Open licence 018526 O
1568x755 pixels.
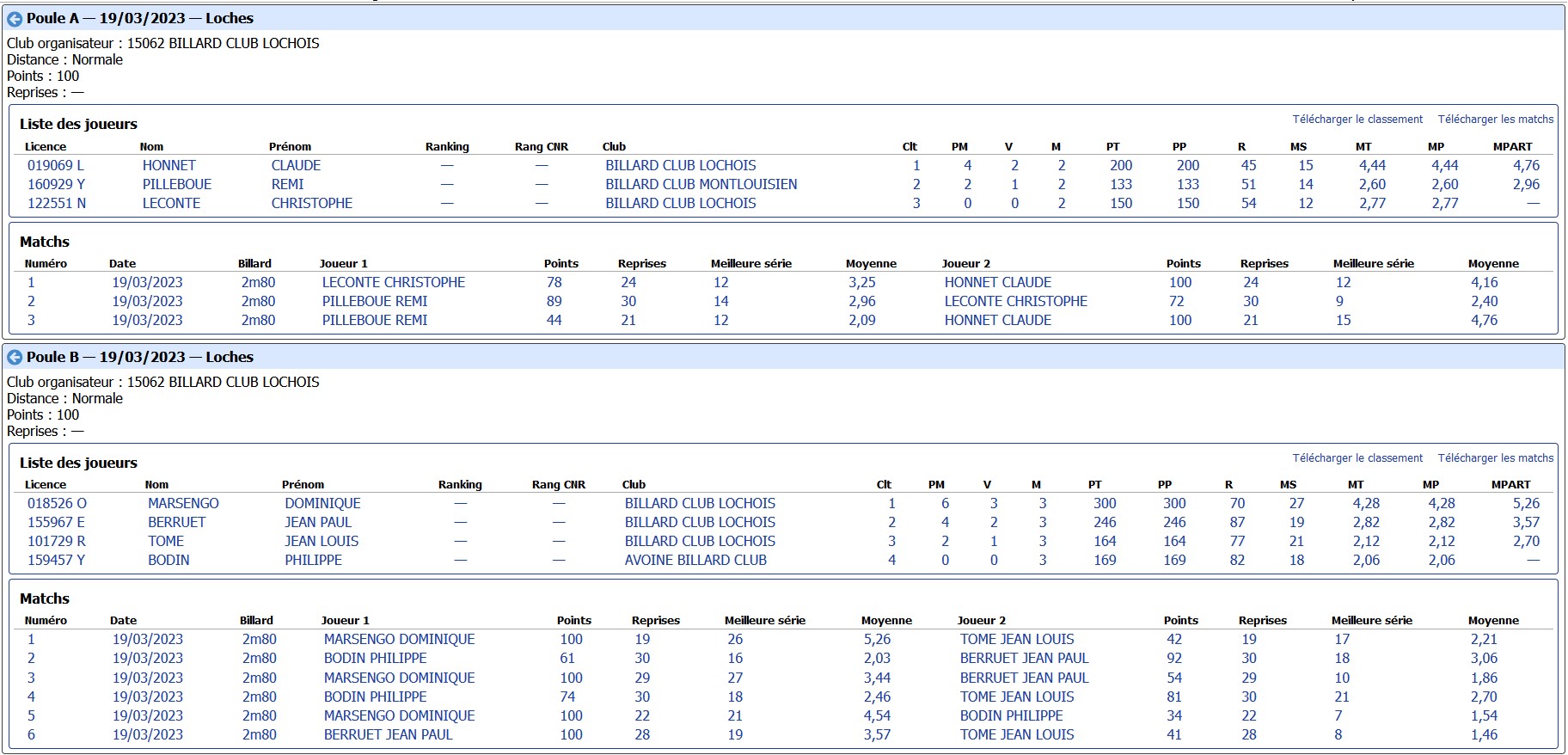coord(57,503)
